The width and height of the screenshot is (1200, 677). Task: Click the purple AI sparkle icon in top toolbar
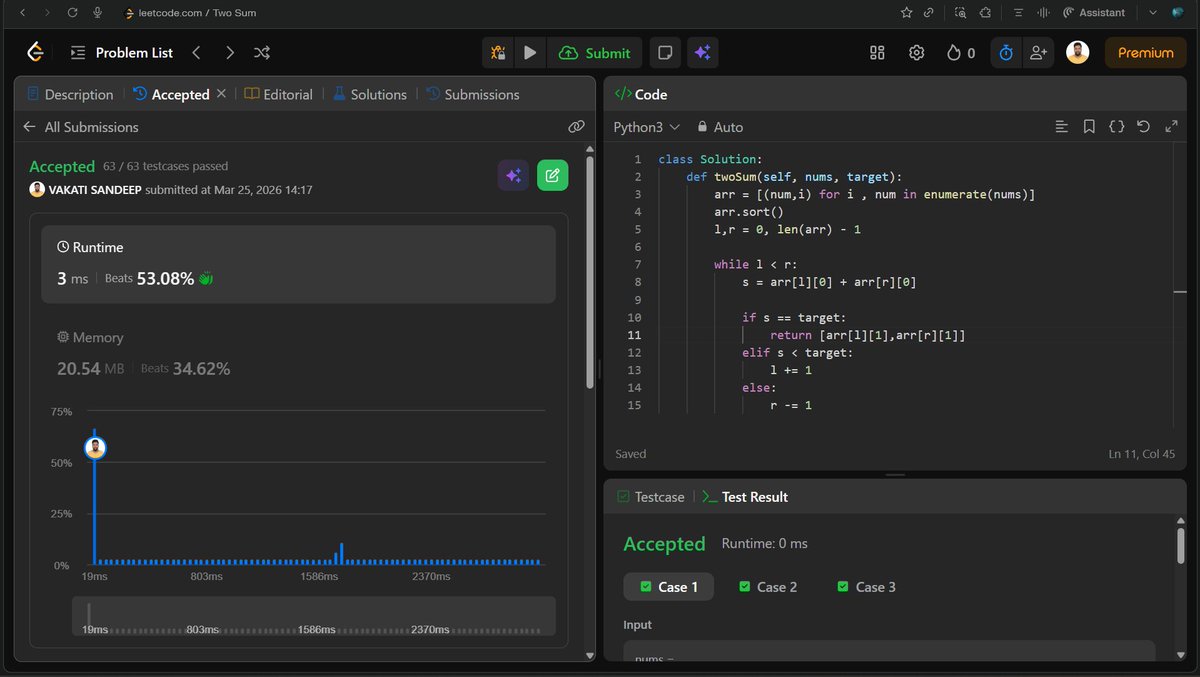tap(702, 53)
